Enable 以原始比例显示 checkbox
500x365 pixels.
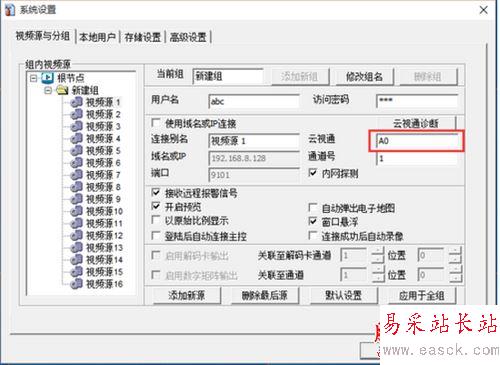[x=156, y=220]
